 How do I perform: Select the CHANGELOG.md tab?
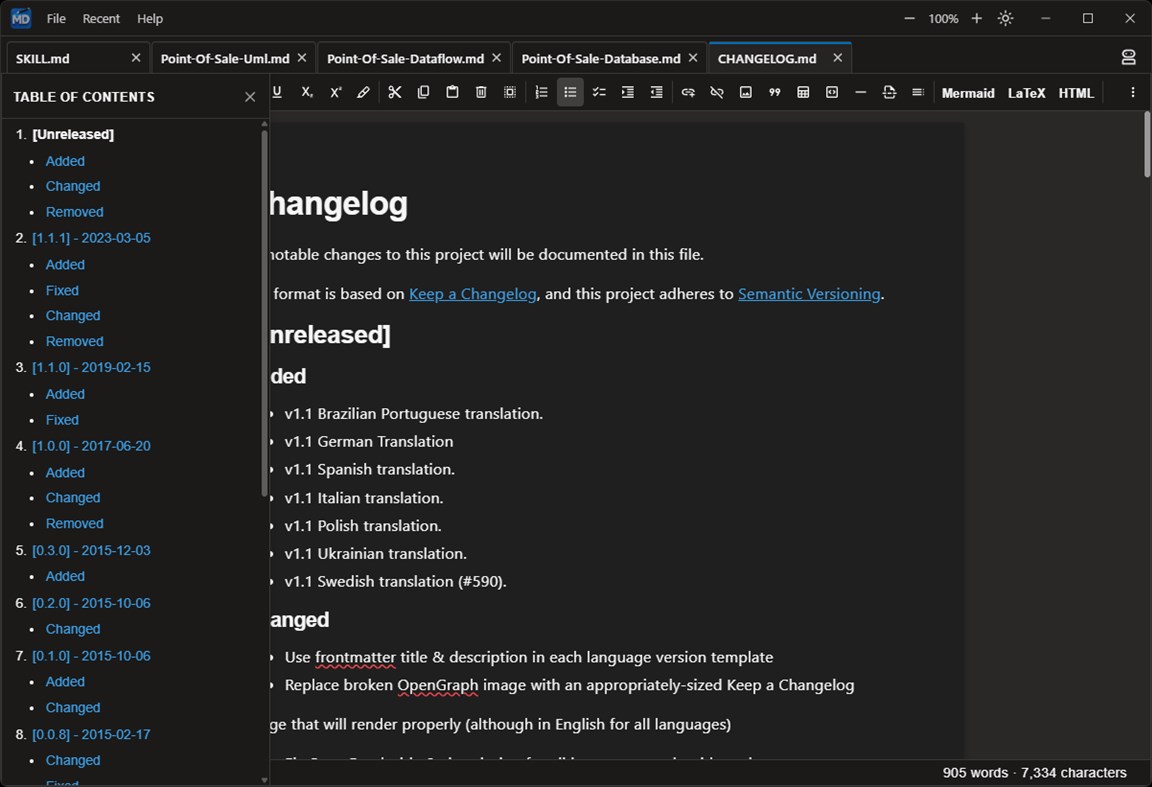780,58
